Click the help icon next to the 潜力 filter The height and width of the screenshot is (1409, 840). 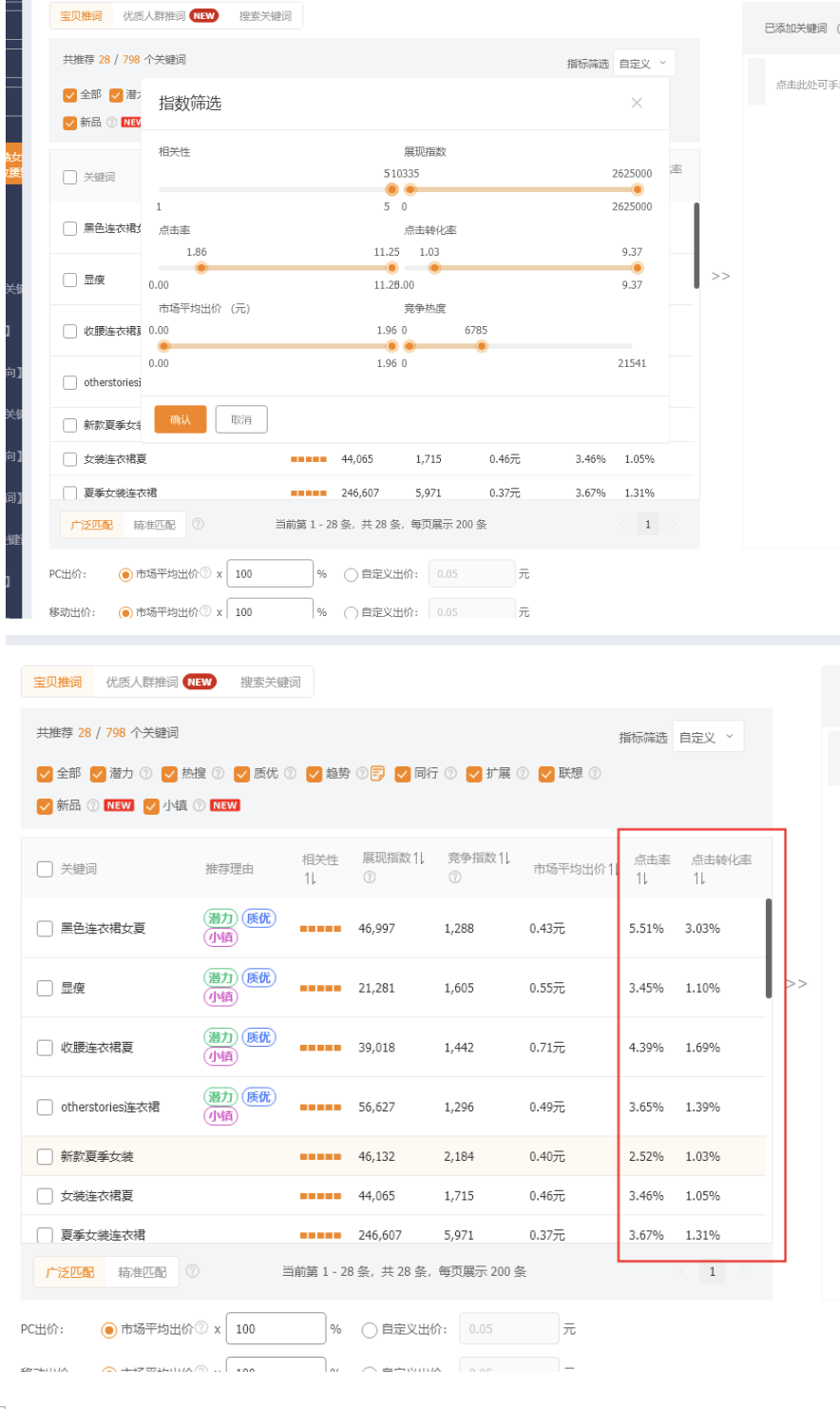(144, 776)
